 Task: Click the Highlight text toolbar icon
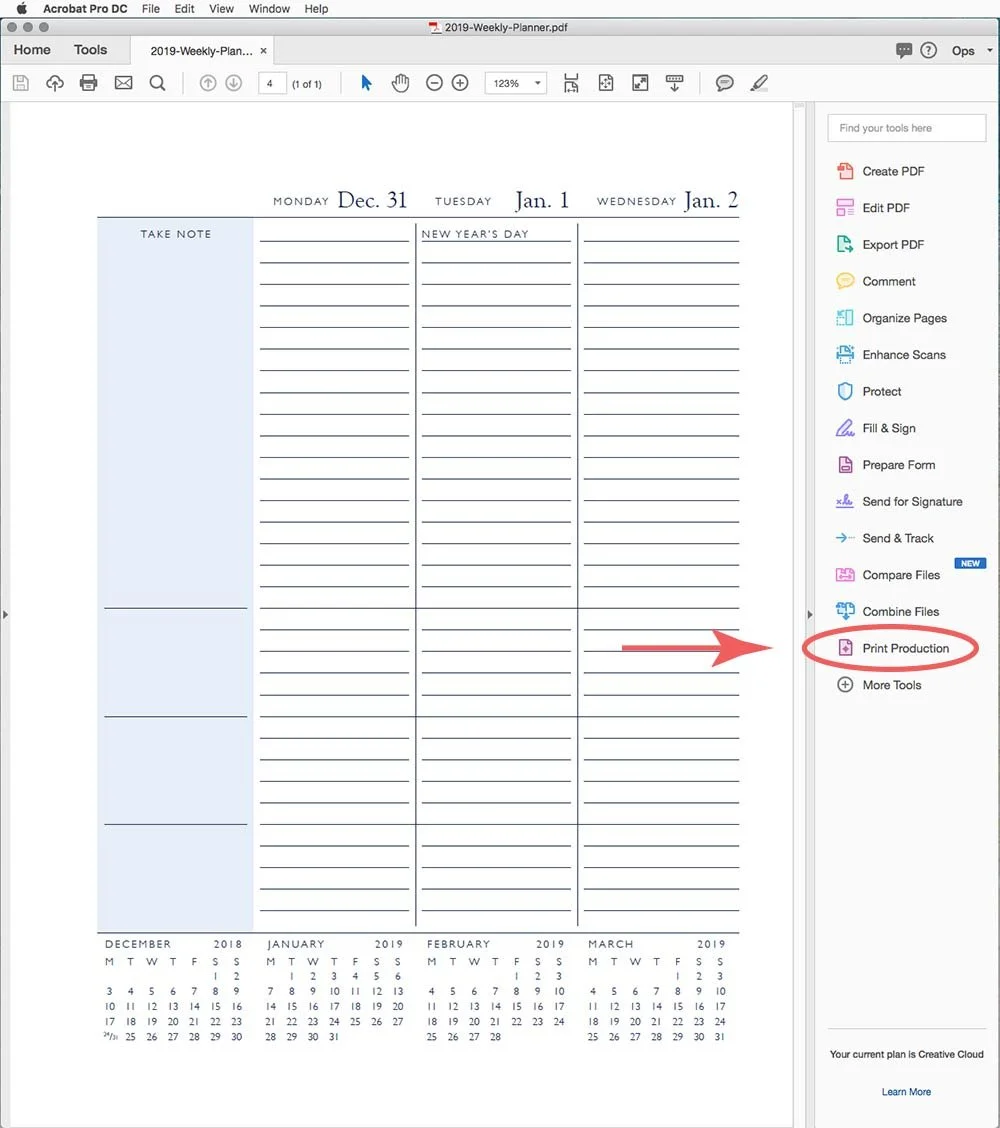pyautogui.click(x=759, y=83)
